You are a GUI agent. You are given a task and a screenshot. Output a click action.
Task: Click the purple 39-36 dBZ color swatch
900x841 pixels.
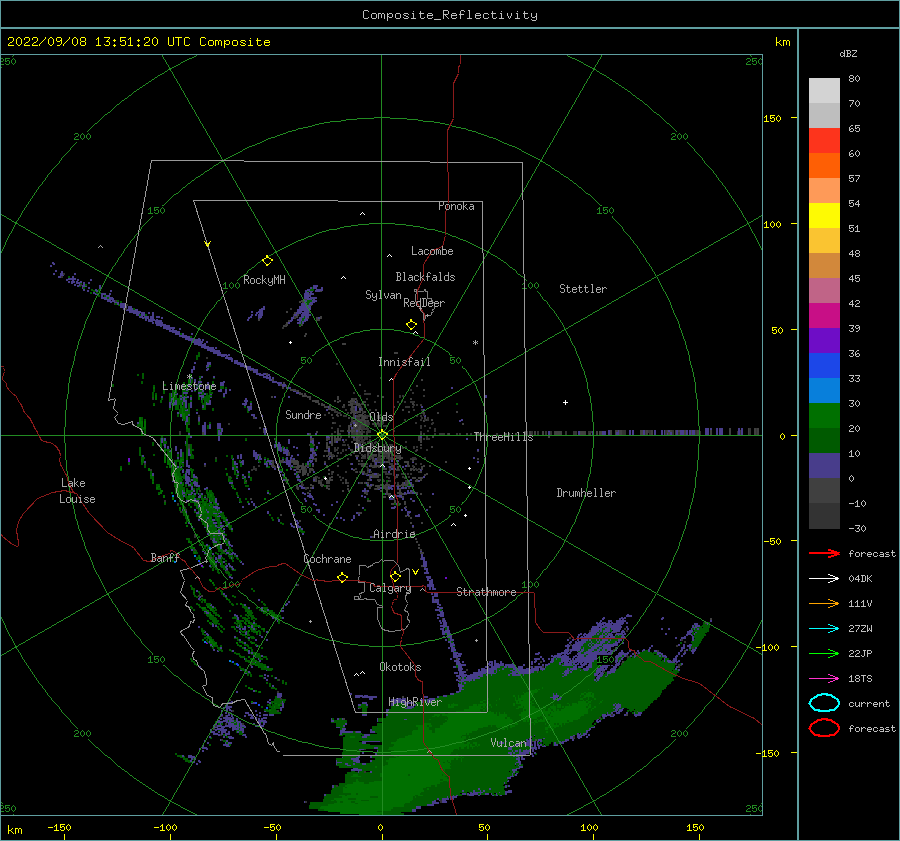(x=824, y=340)
